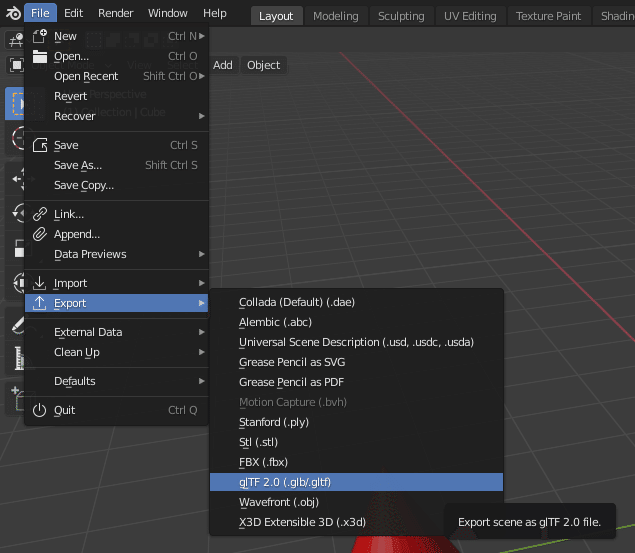Click the Quit power icon
The image size is (635, 553).
39,410
